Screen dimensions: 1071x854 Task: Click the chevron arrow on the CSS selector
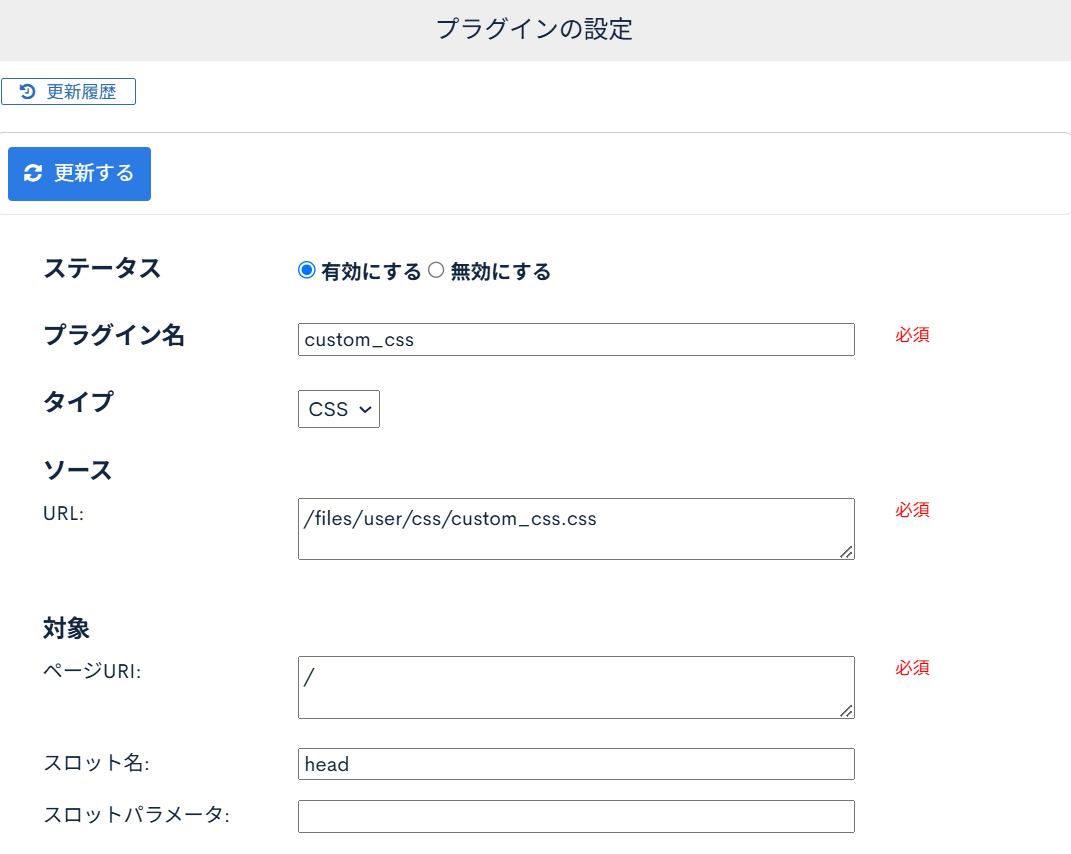[x=366, y=408]
